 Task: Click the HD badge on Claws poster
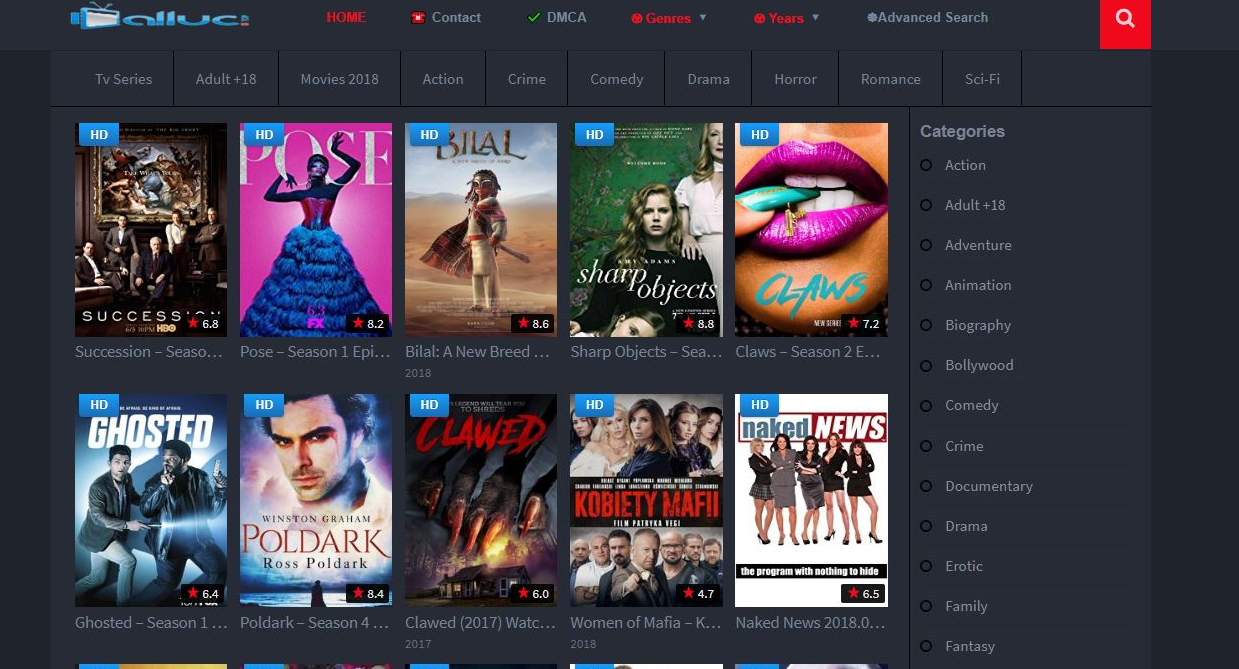pyautogui.click(x=759, y=134)
